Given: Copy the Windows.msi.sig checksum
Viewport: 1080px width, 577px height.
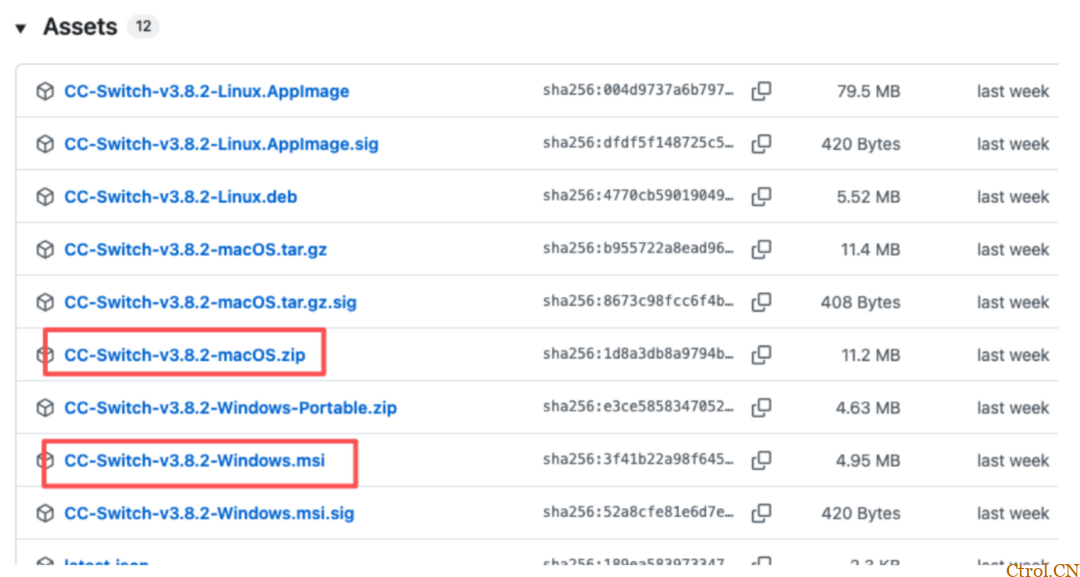Looking at the screenshot, I should [x=761, y=513].
